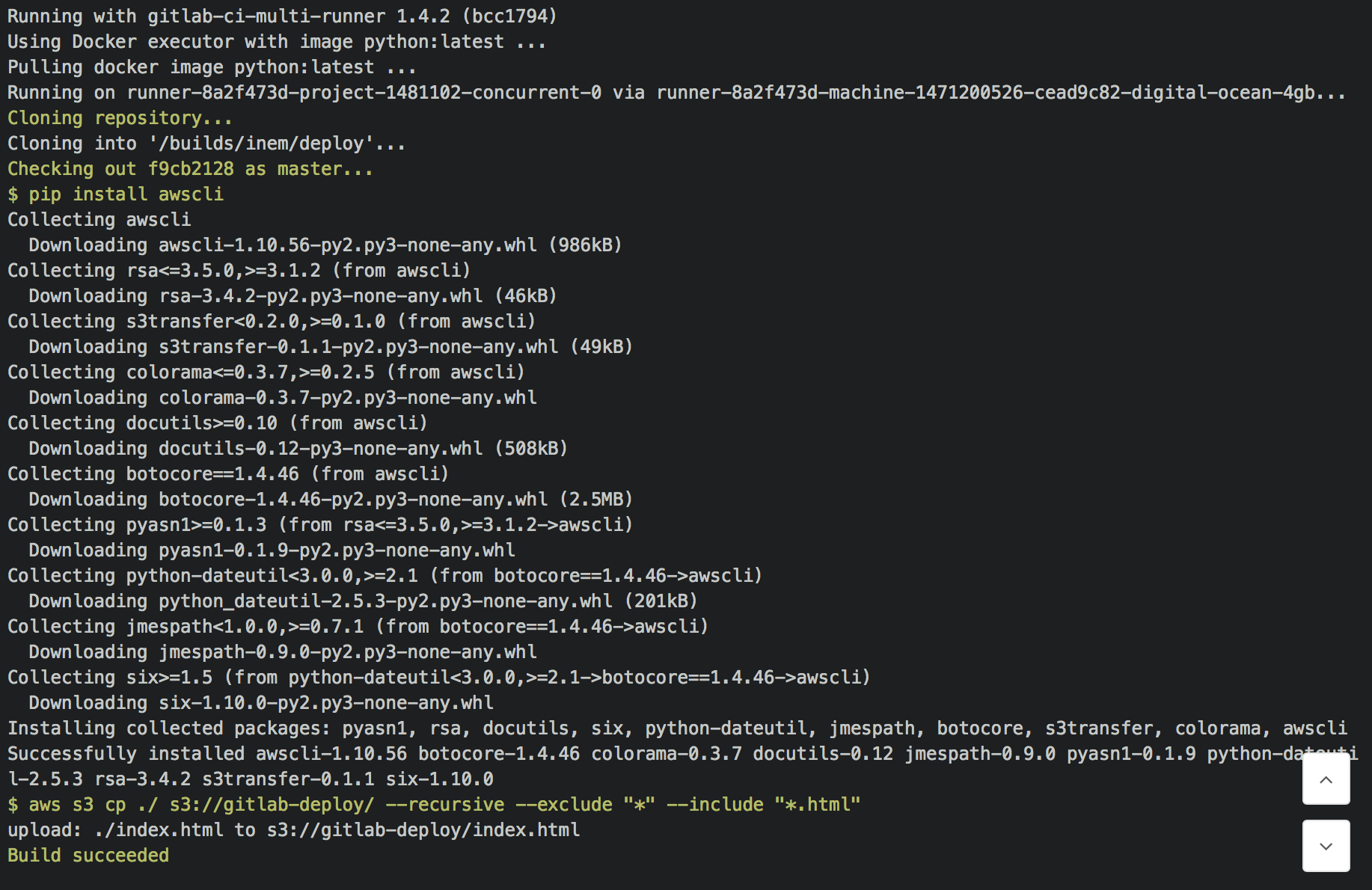Click the 'Running on runner-8a2f473d' log line
Screen dimensions: 1372x890
pyautogui.click(x=676, y=93)
